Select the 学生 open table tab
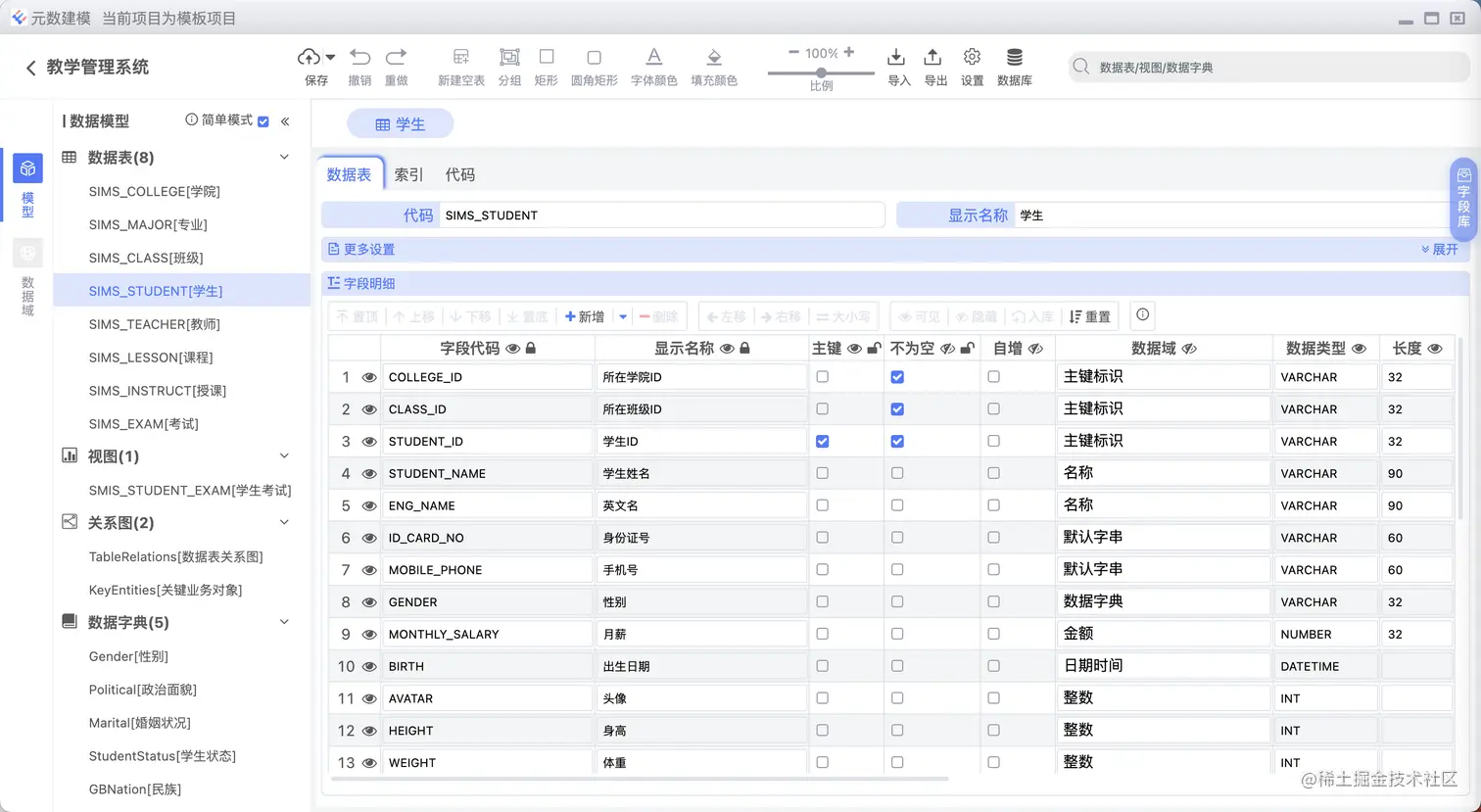The image size is (1481, 812). click(x=400, y=124)
